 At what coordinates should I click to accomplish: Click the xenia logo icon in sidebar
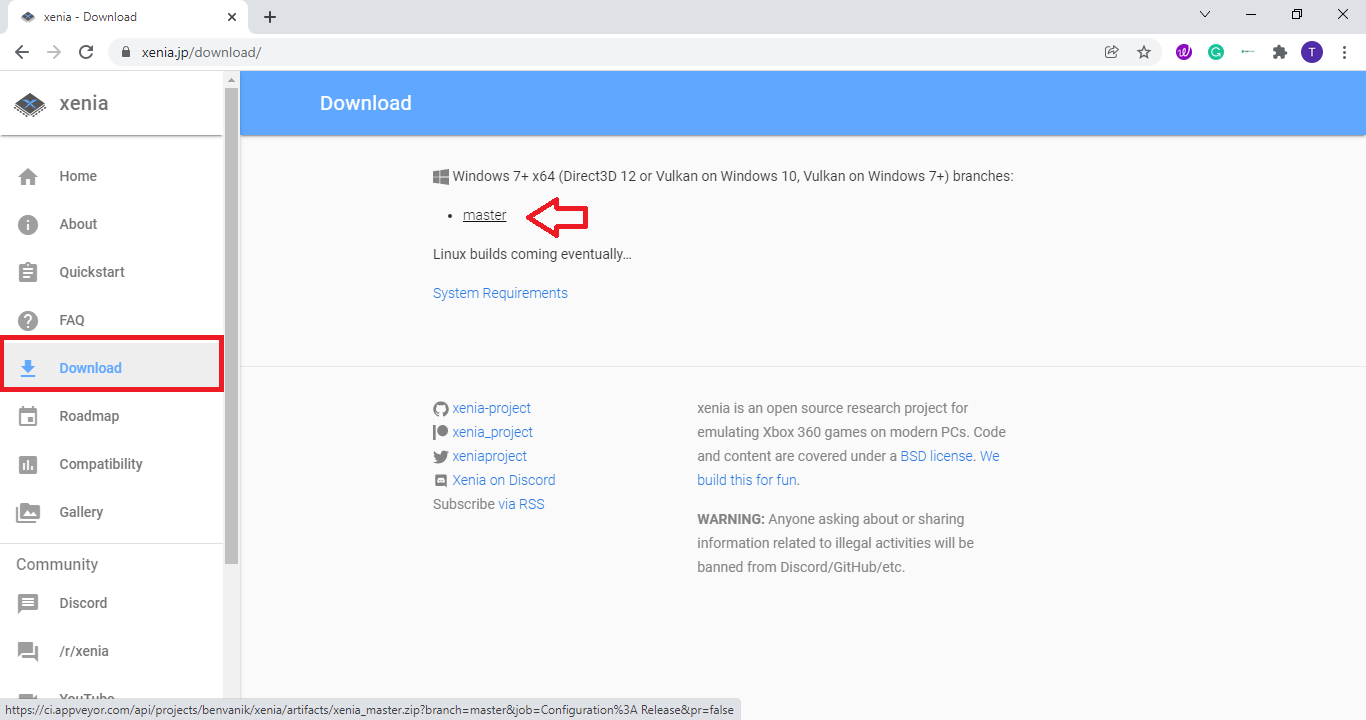[x=30, y=104]
